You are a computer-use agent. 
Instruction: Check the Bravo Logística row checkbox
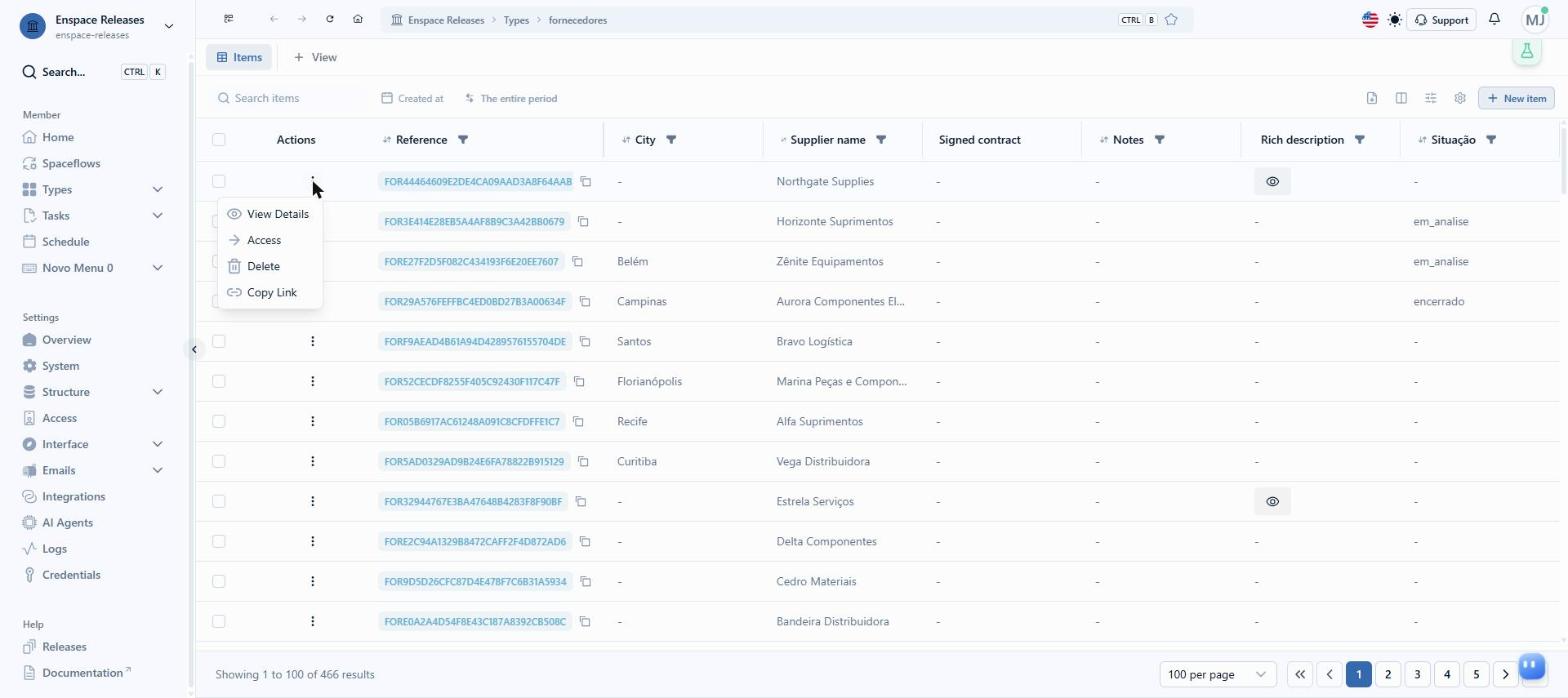219,341
